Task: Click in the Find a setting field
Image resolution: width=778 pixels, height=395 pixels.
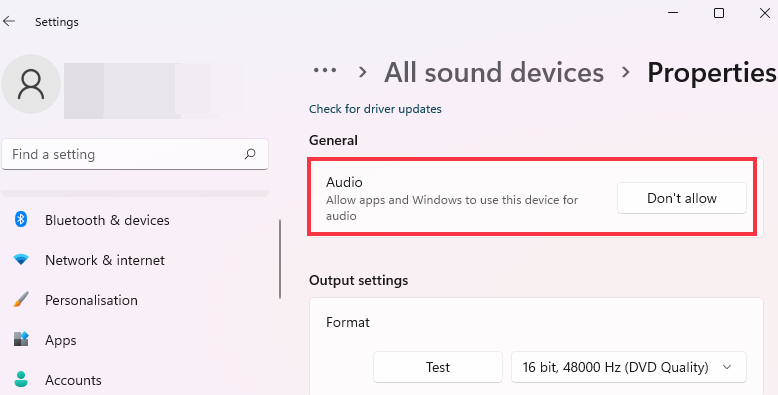Action: pyautogui.click(x=135, y=154)
